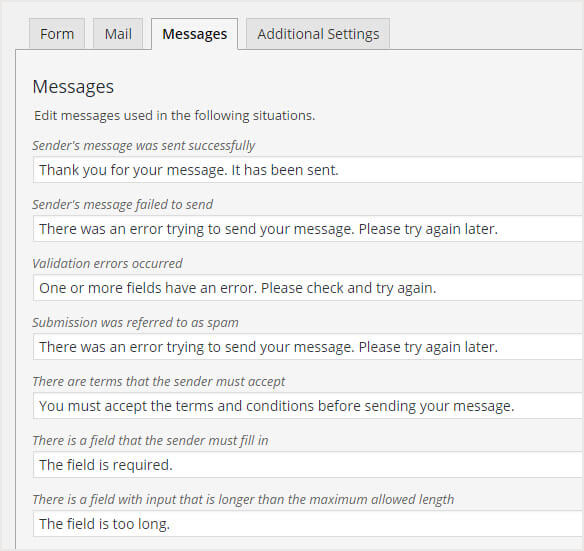
Task: Focus the validation errors message field
Action: point(308,288)
